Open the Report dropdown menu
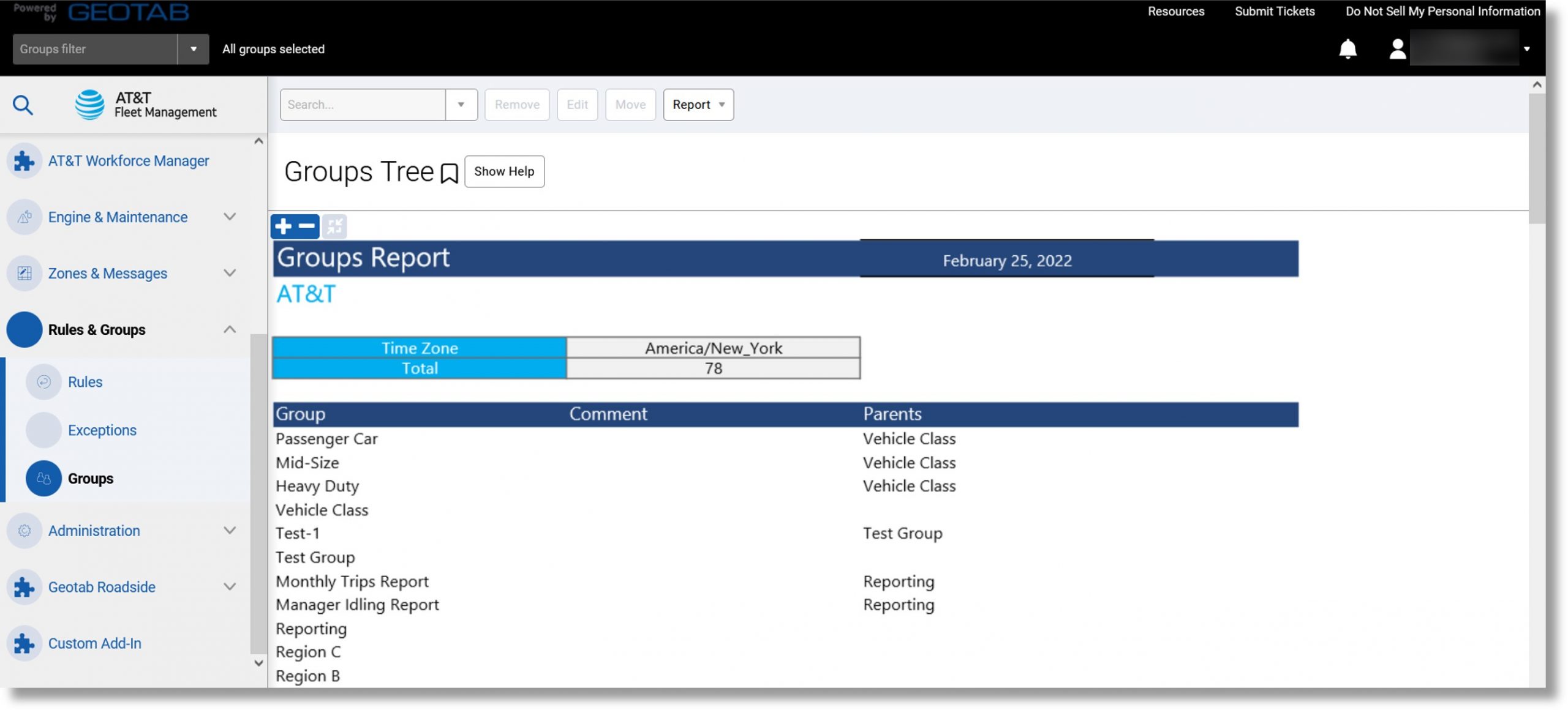Screen dimensions: 1568x710 (x=698, y=104)
